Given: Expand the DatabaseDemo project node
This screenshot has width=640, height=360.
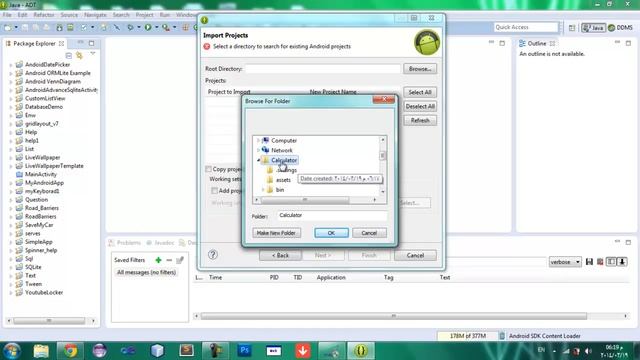Looking at the screenshot, I should coord(11,107).
